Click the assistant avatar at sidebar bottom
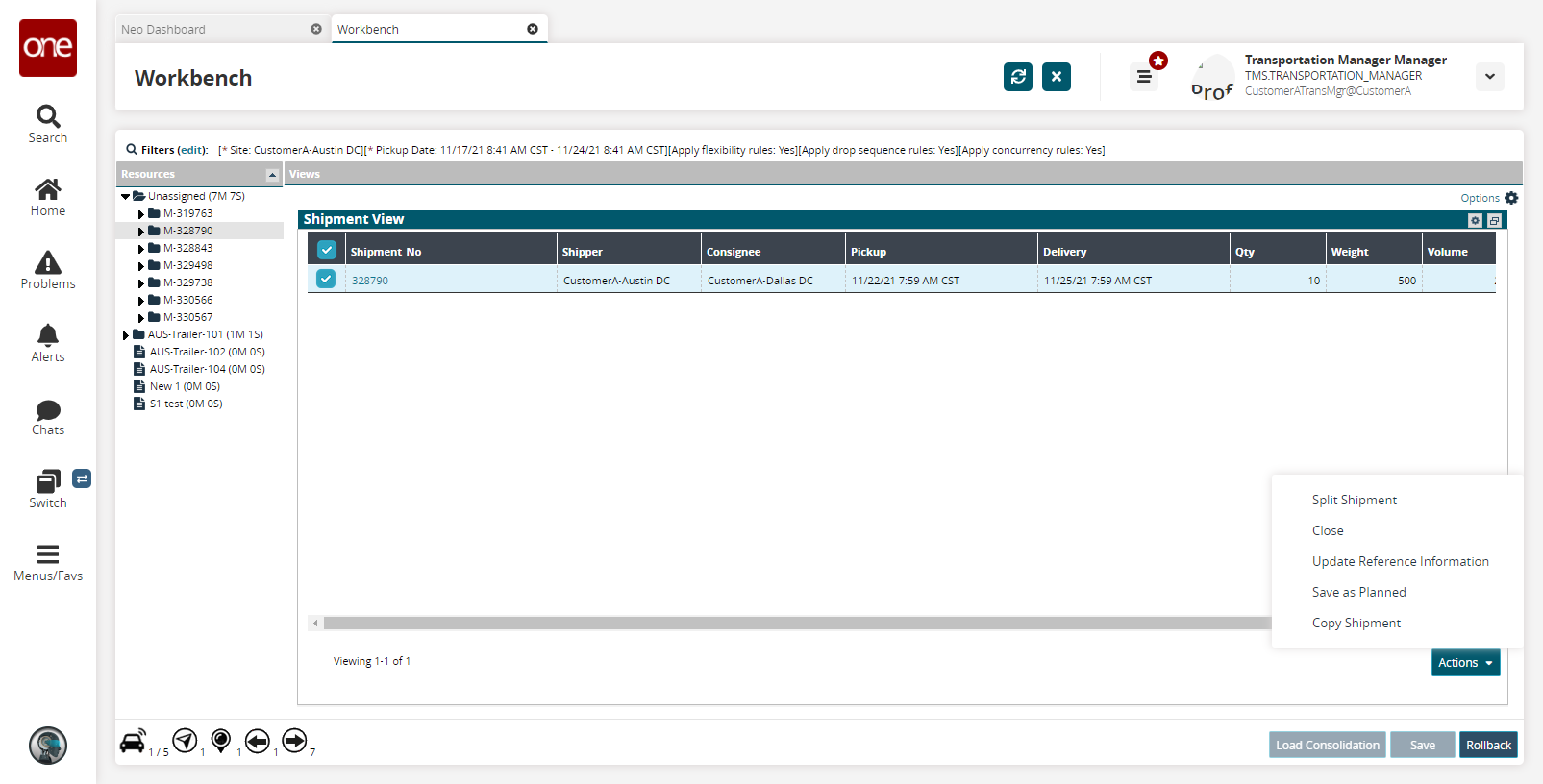Screen dimensions: 1543x784 pos(48,746)
